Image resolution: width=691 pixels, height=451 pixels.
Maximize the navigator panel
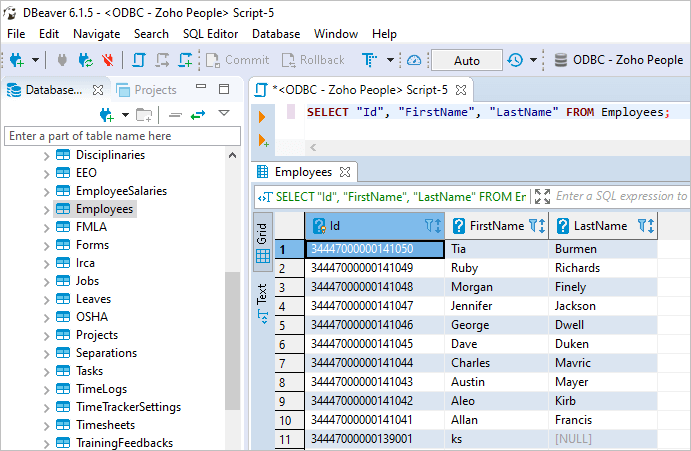tap(224, 89)
